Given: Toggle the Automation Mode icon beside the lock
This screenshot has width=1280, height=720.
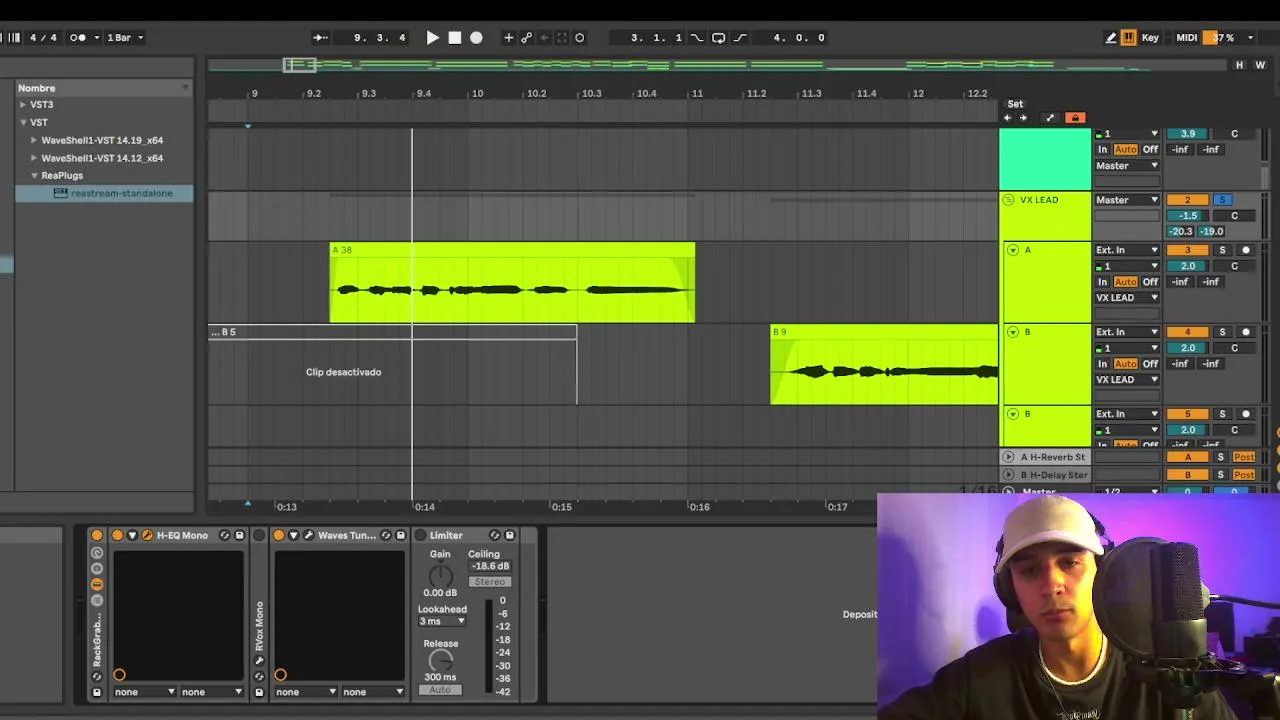Looking at the screenshot, I should click(x=1049, y=118).
